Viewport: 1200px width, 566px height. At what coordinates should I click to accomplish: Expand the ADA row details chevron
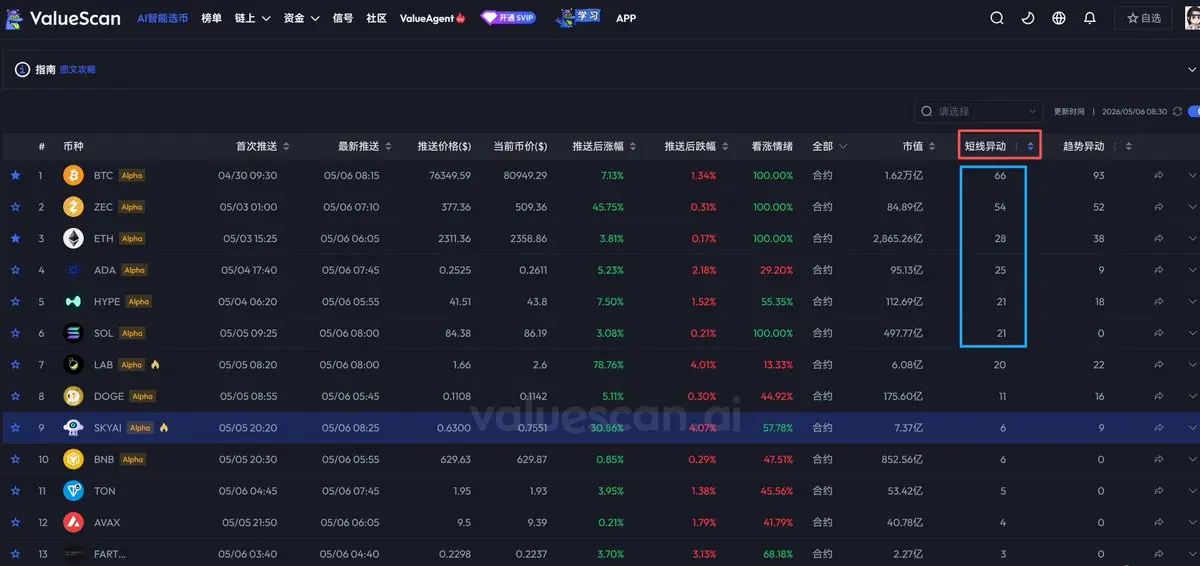coord(1192,270)
